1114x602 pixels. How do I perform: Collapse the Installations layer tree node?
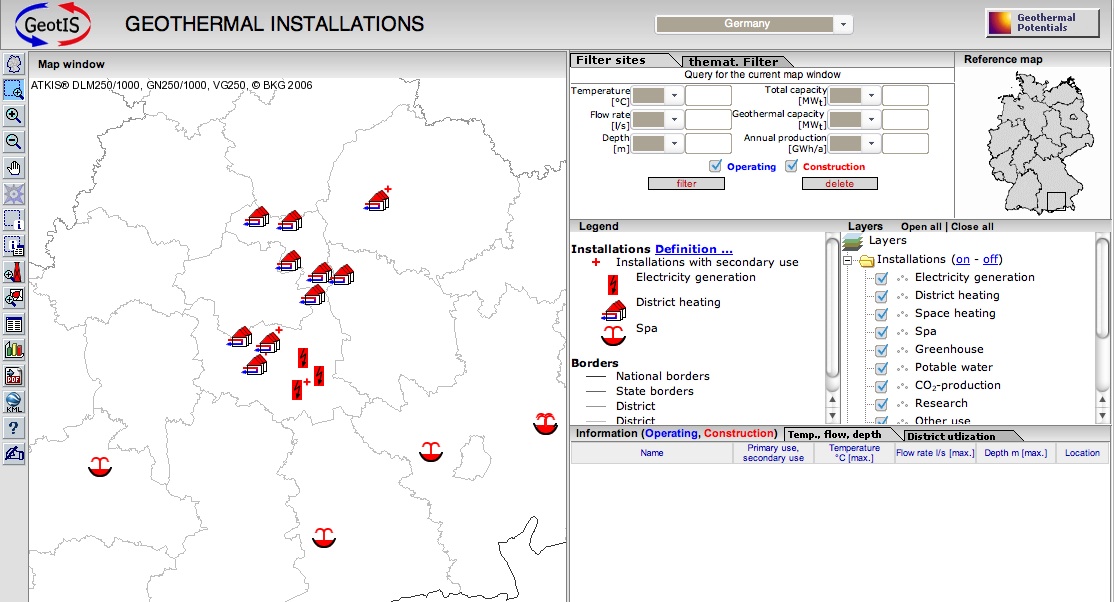(x=846, y=258)
